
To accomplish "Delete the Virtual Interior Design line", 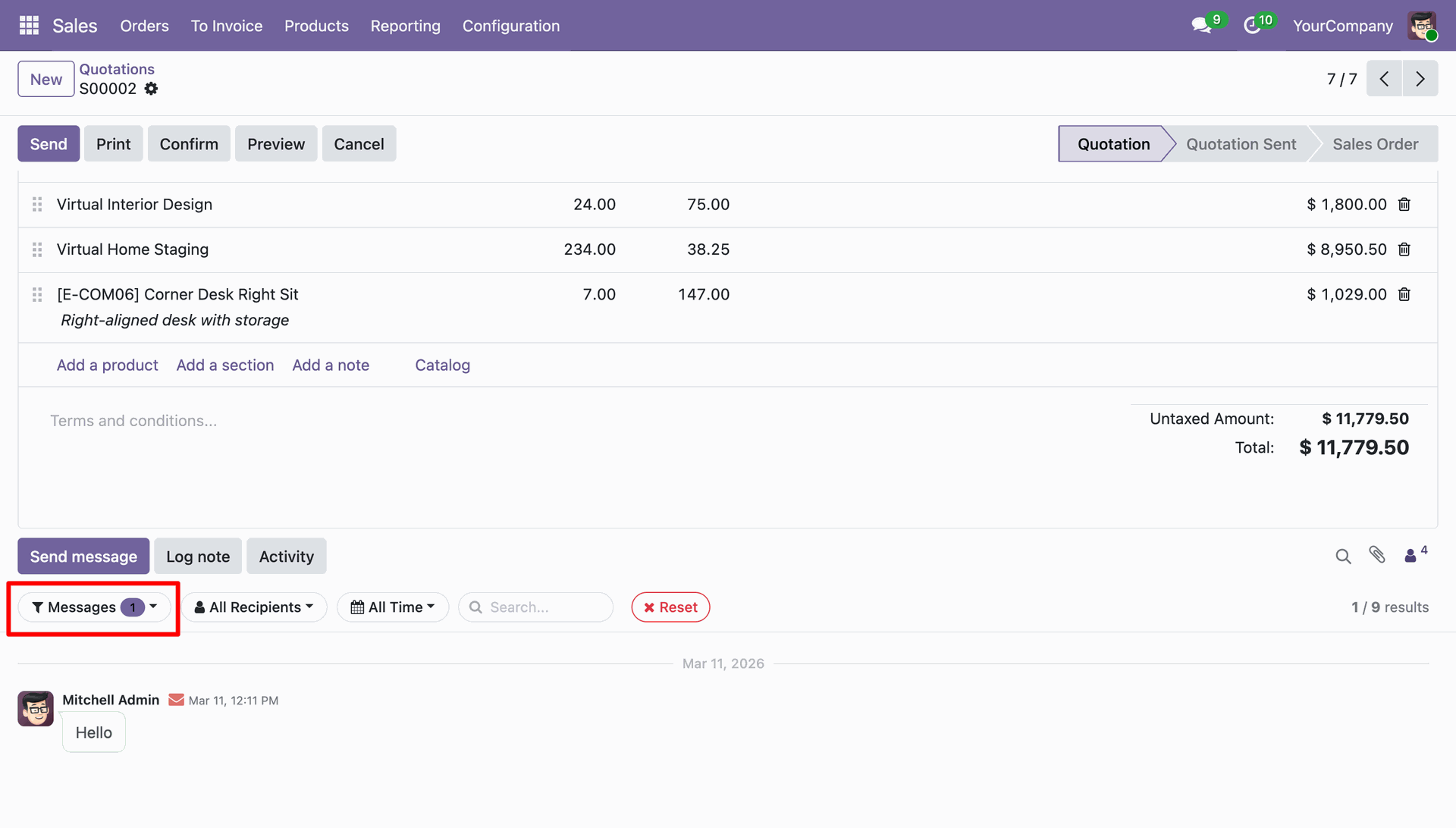I will 1404,205.
